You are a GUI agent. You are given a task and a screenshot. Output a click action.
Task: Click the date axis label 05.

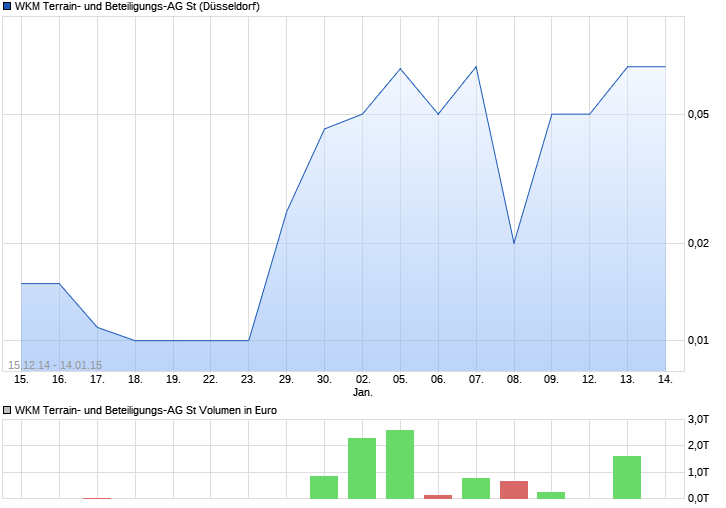[x=400, y=379]
